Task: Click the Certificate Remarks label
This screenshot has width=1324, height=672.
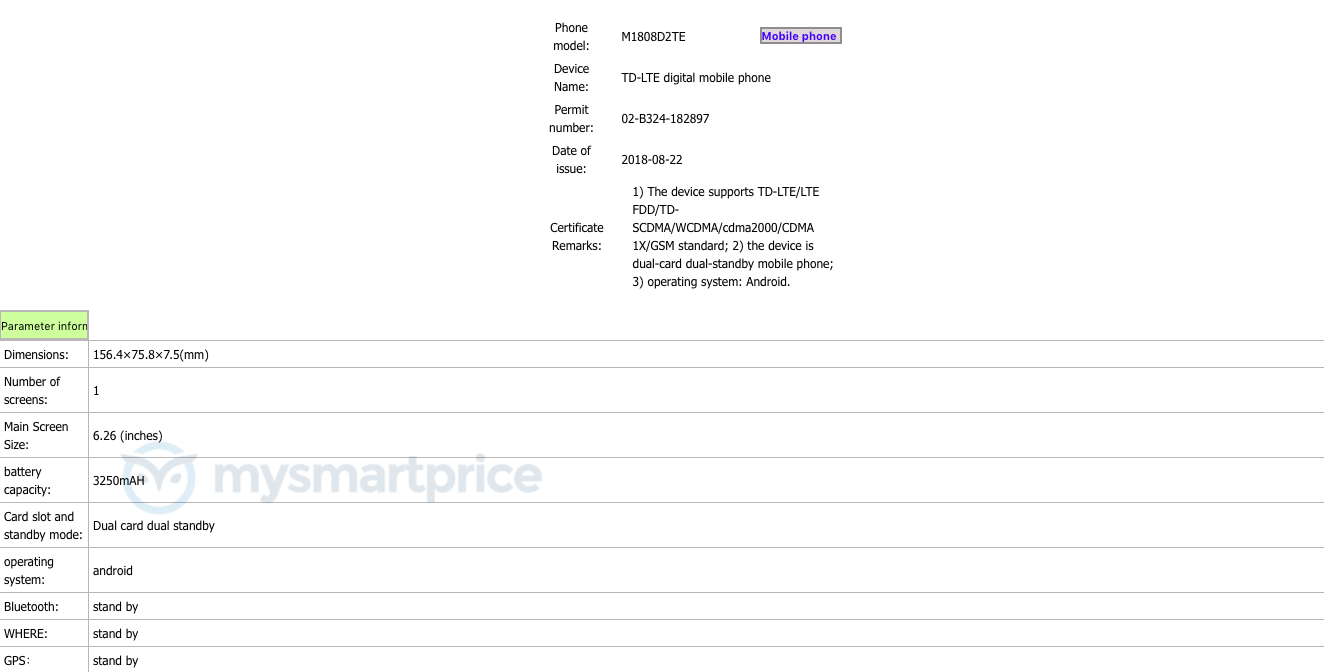Action: 577,237
